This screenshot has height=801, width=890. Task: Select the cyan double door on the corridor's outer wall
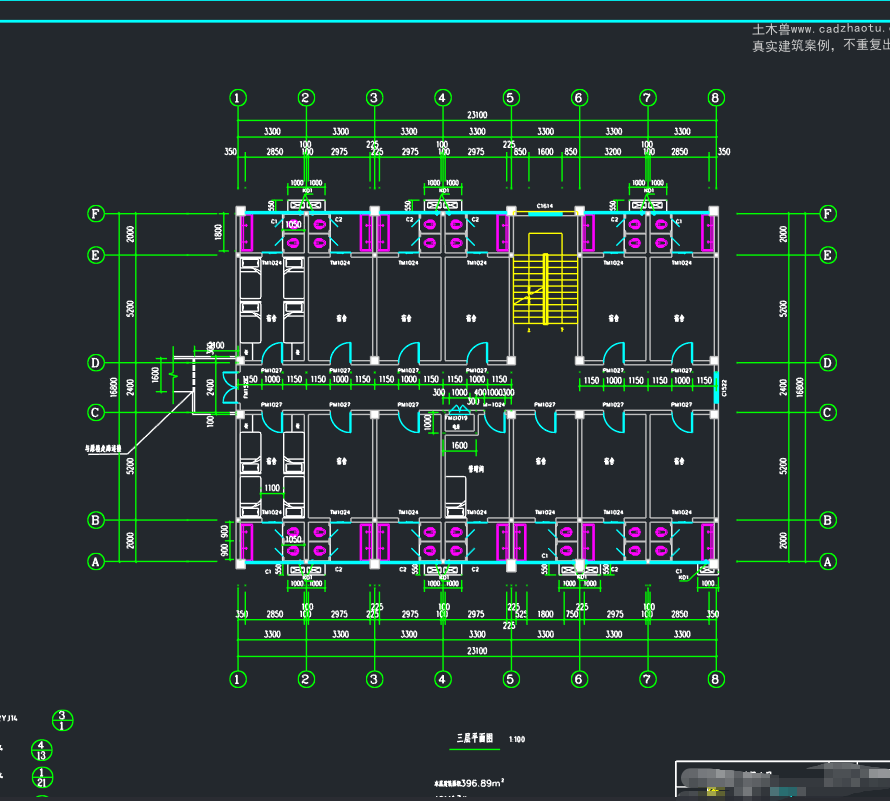(x=230, y=387)
